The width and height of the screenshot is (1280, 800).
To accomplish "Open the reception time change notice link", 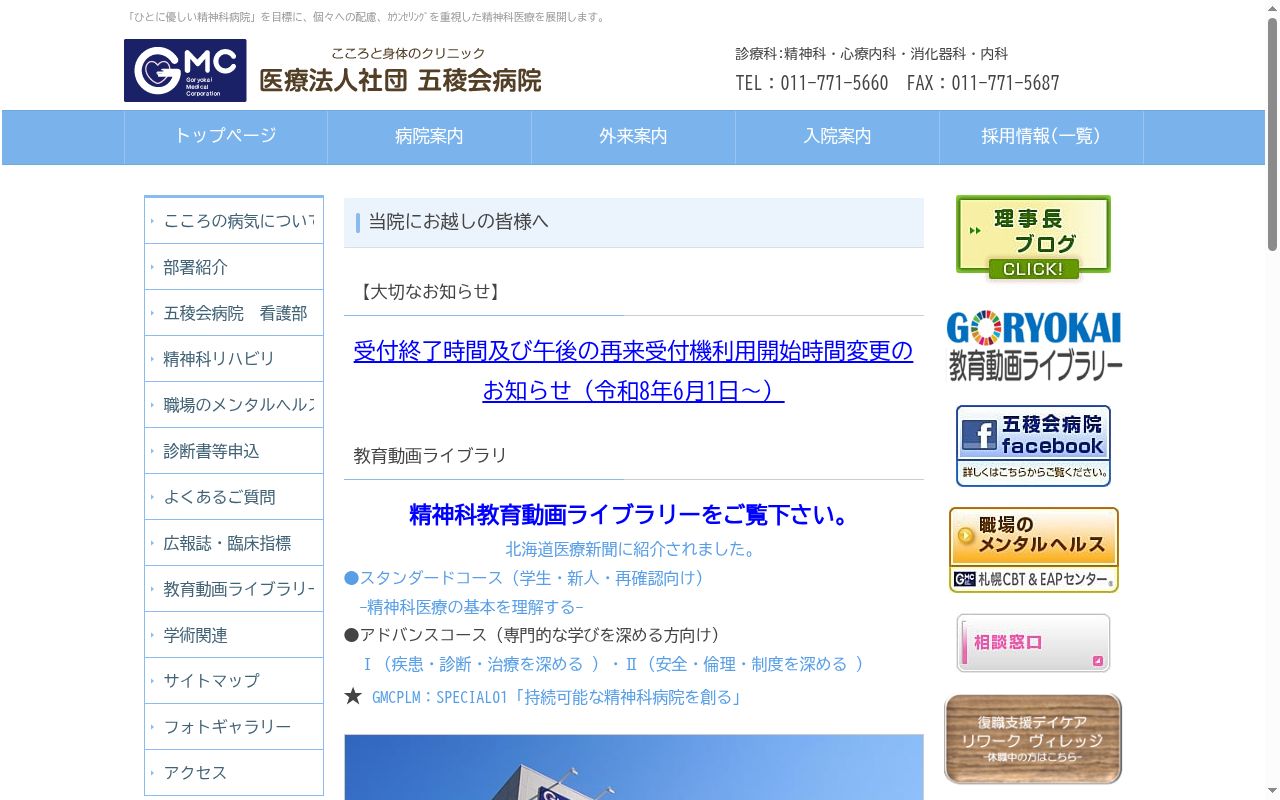I will coord(633,370).
